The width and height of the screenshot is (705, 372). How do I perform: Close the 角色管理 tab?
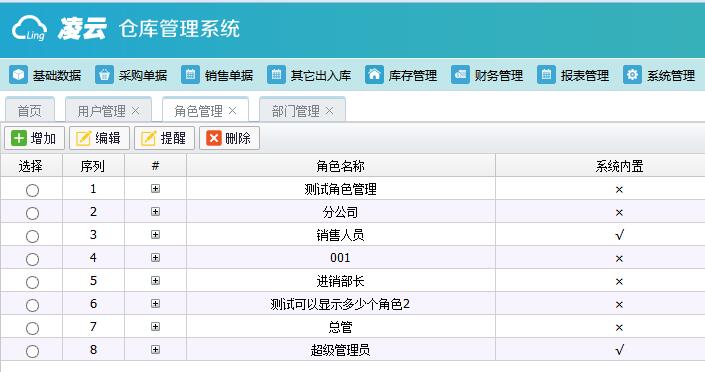tap(232, 111)
